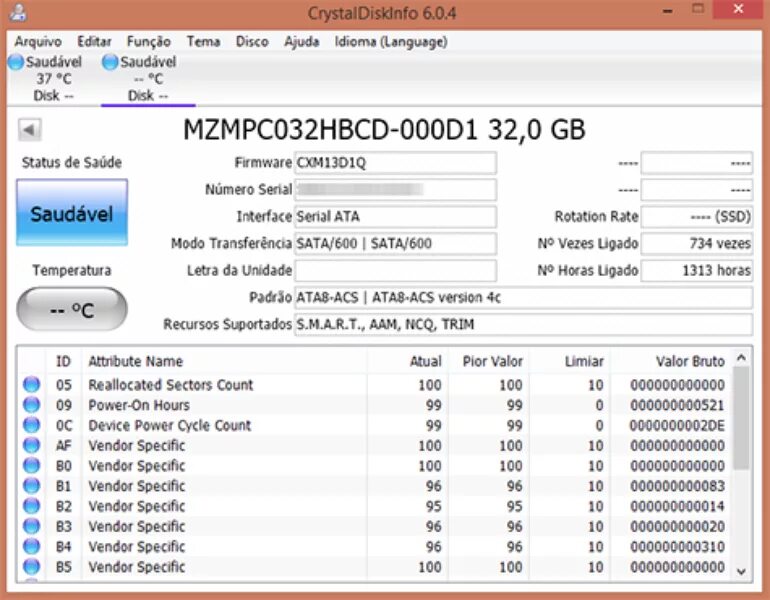The width and height of the screenshot is (770, 600).
Task: Click the Nº Horas Ligado field 1313 horas
Action: point(697,271)
